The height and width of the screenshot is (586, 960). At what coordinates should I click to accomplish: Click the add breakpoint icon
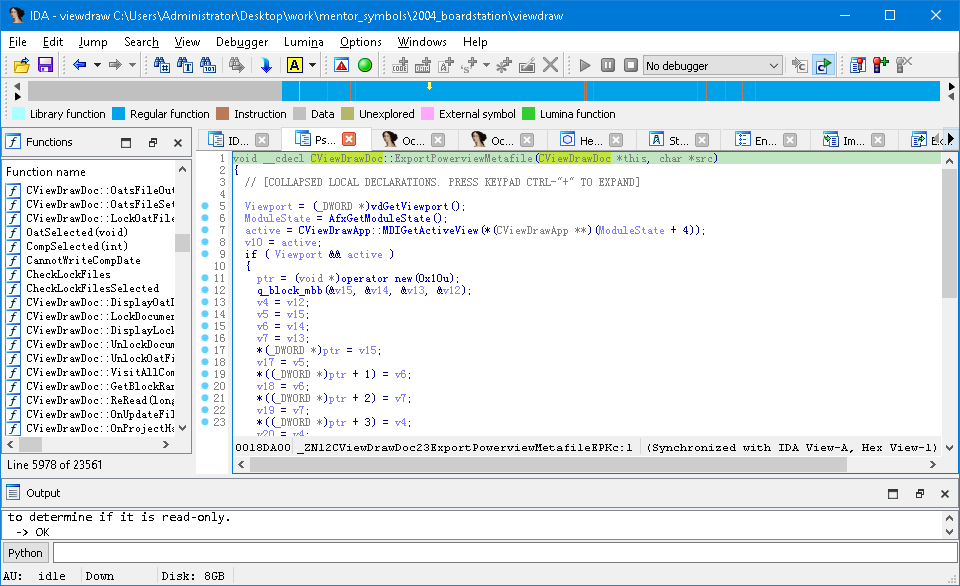880,65
